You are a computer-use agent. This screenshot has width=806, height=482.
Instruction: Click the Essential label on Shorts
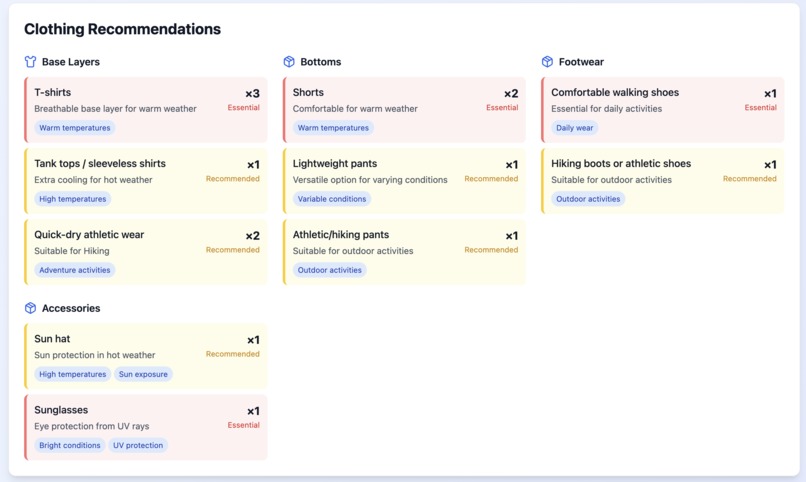502,107
